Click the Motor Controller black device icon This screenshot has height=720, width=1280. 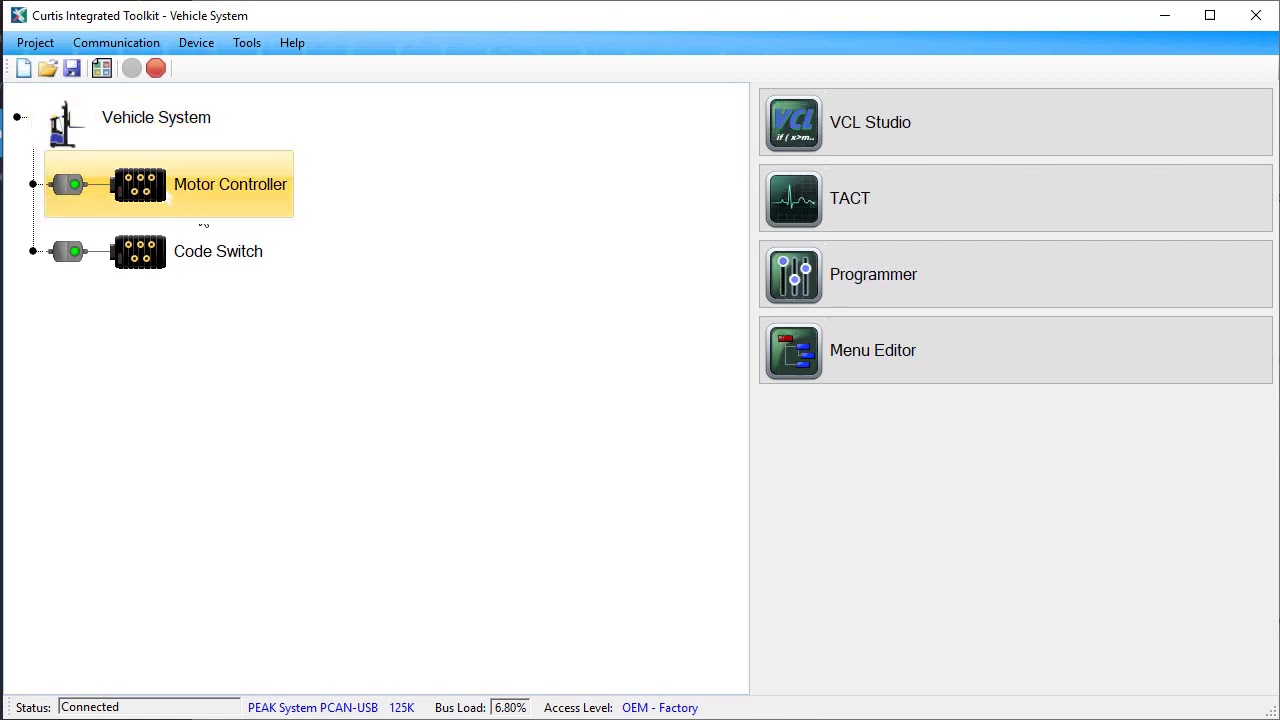(x=138, y=185)
